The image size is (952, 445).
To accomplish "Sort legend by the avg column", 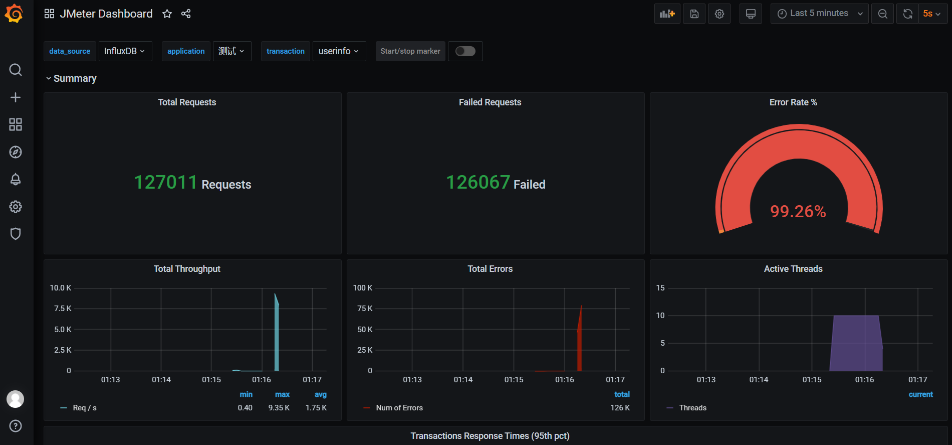I will [x=321, y=395].
